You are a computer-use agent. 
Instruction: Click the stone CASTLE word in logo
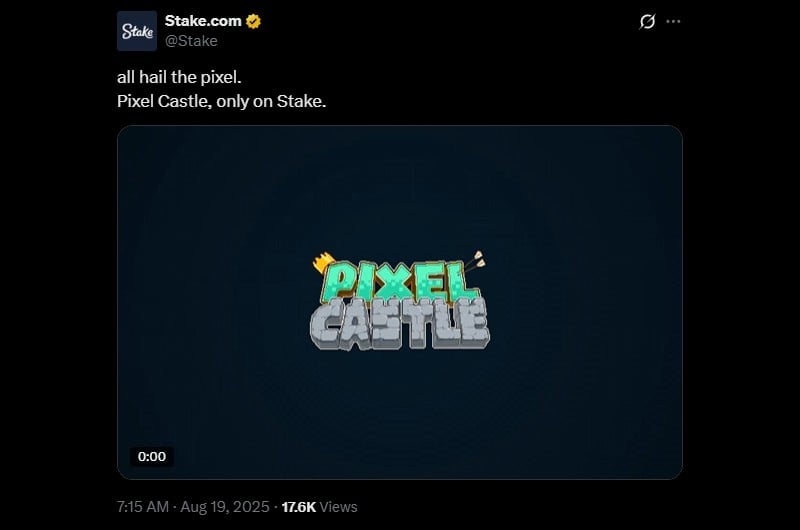tap(400, 324)
